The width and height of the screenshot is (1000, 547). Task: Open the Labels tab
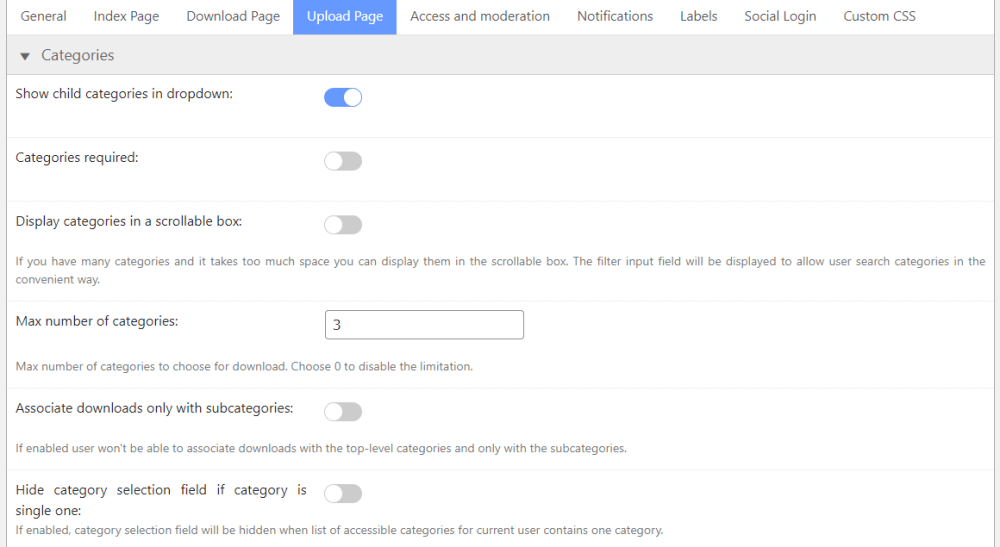tap(698, 16)
